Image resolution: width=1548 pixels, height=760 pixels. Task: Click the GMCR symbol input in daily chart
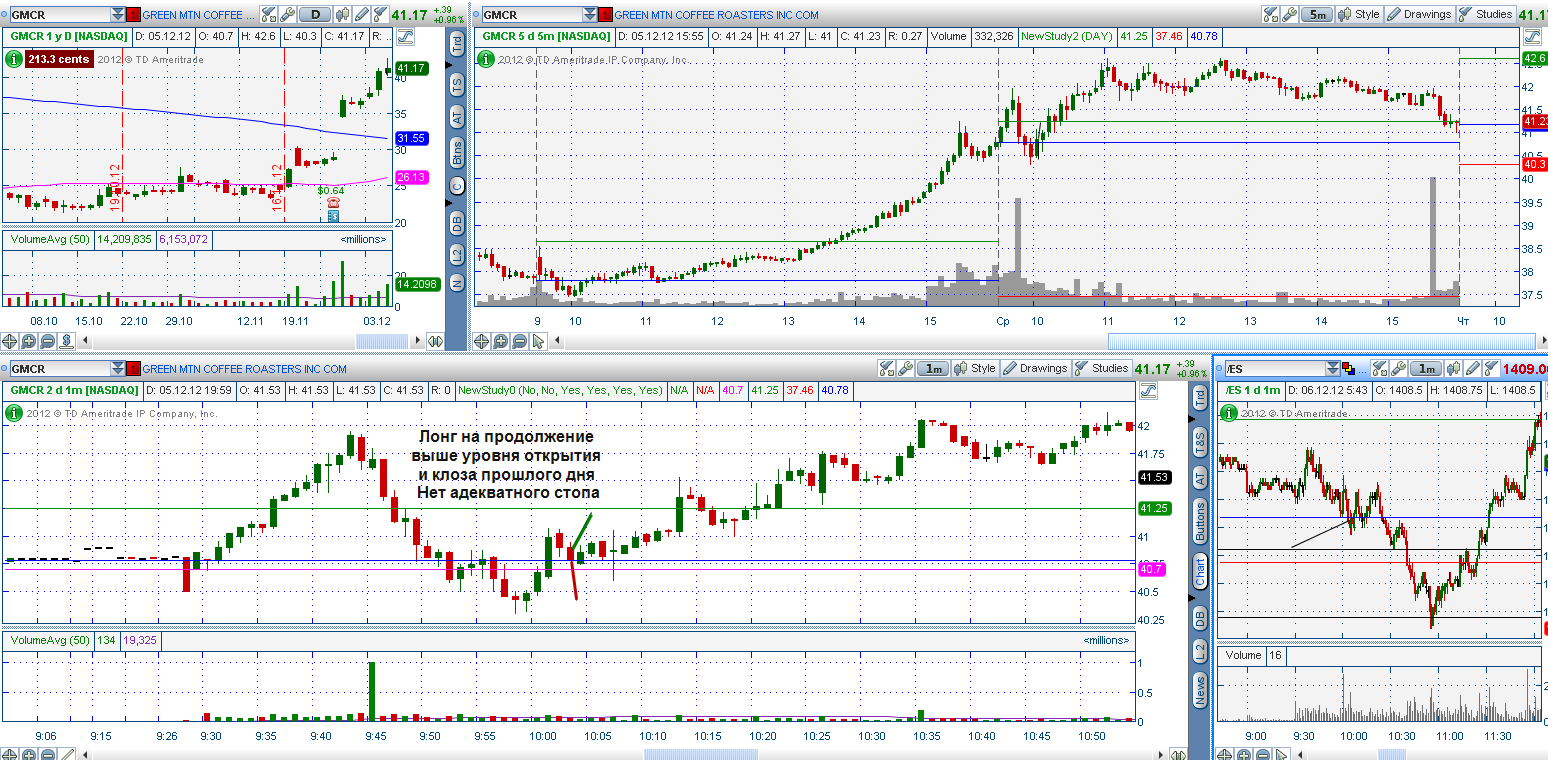[x=58, y=15]
